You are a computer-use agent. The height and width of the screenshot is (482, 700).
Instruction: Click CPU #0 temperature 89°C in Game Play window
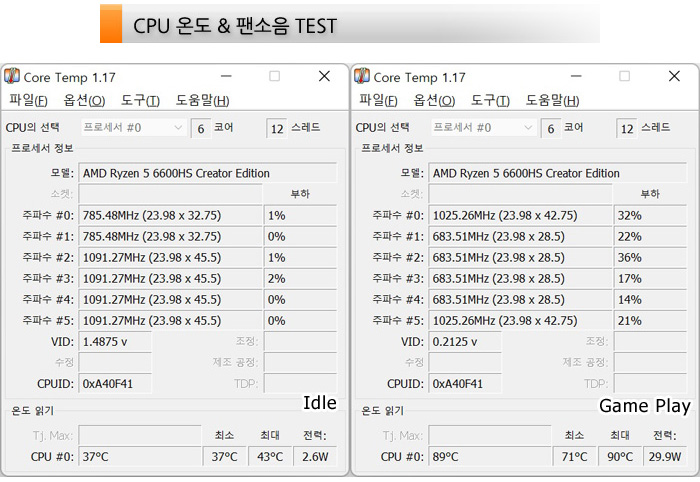pos(490,456)
